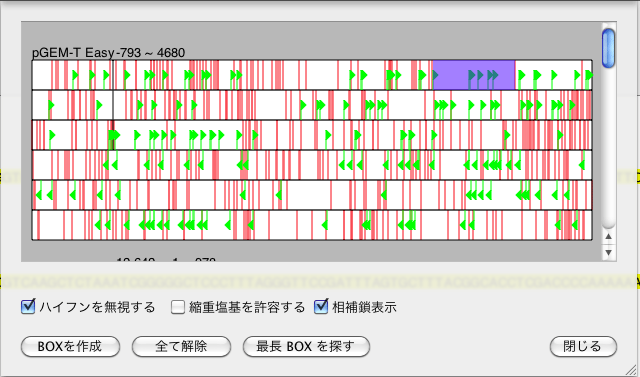The width and height of the screenshot is (640, 377).
Task: Enable the 縮重塩基を許容する checkbox
Action: (x=178, y=307)
